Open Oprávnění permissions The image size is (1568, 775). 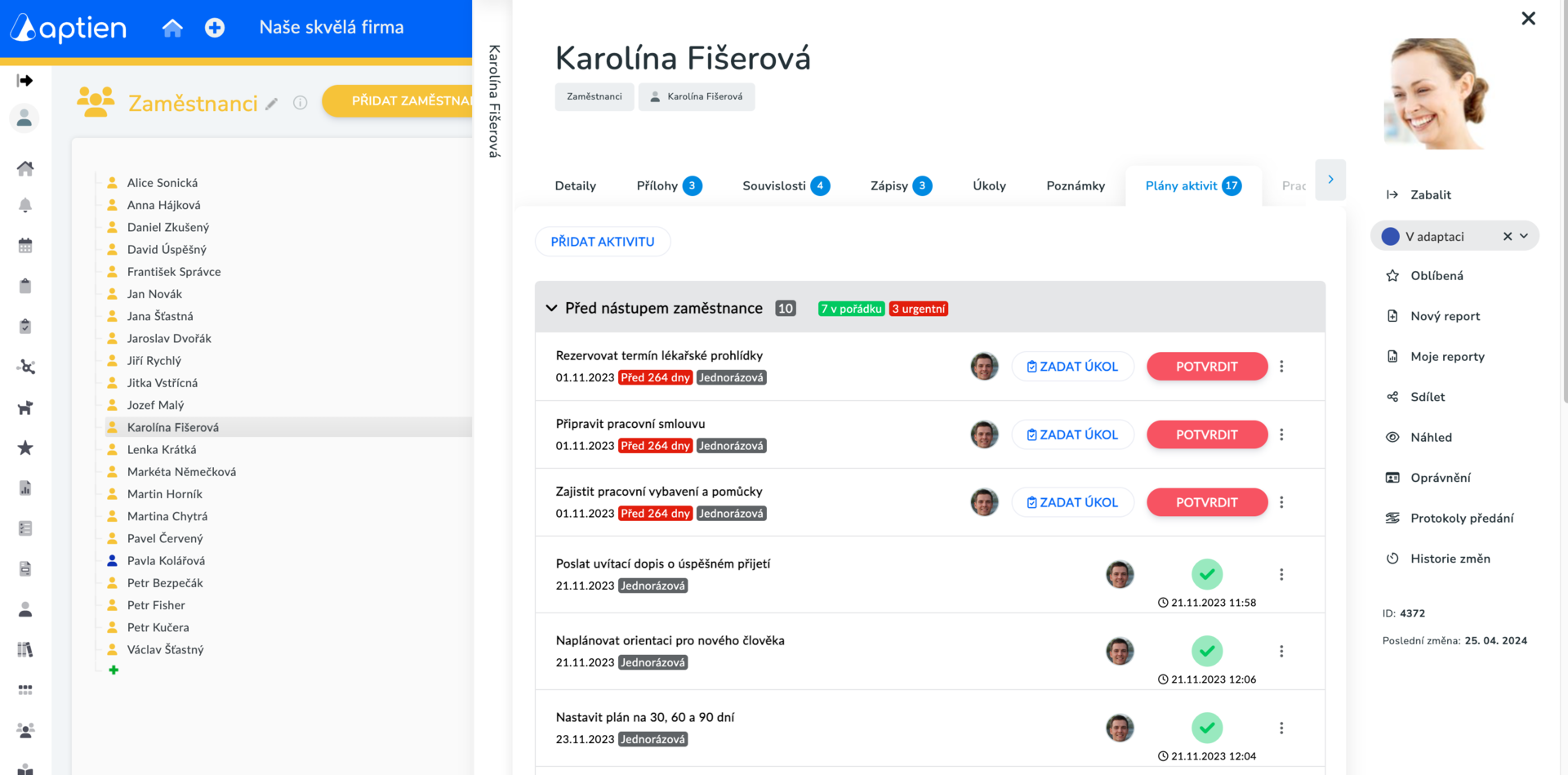coord(1428,478)
